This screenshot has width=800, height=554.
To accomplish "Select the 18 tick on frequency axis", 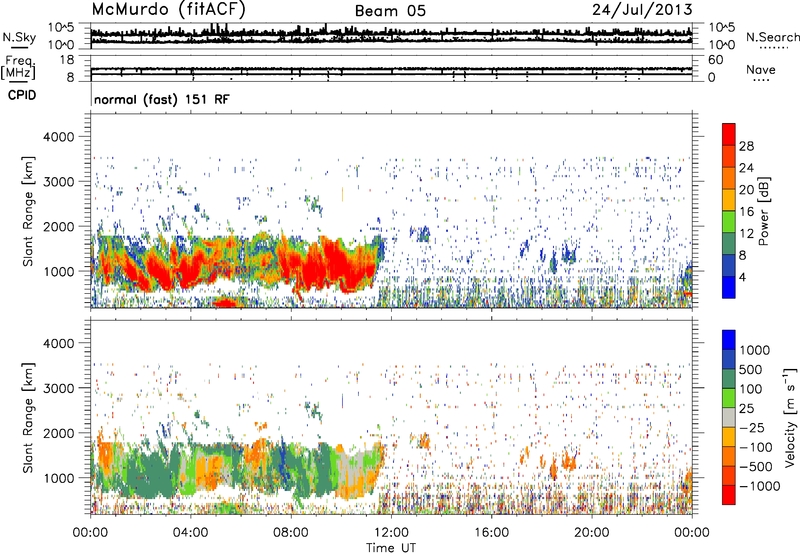I will click(67, 60).
